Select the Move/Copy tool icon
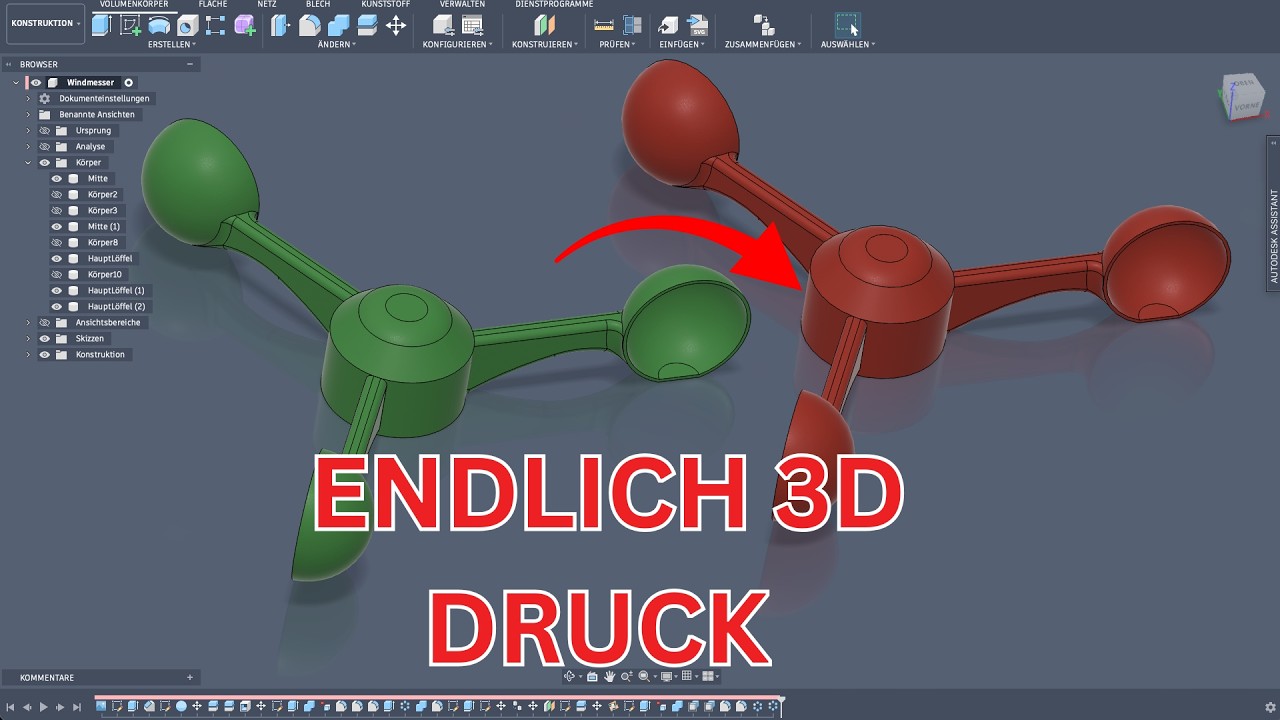 (396, 26)
